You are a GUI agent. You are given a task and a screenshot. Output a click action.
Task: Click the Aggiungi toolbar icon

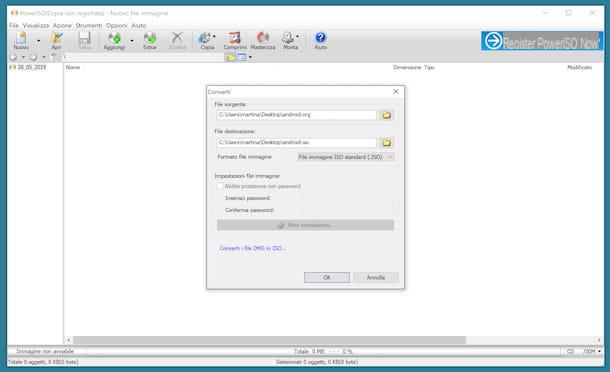pos(114,40)
